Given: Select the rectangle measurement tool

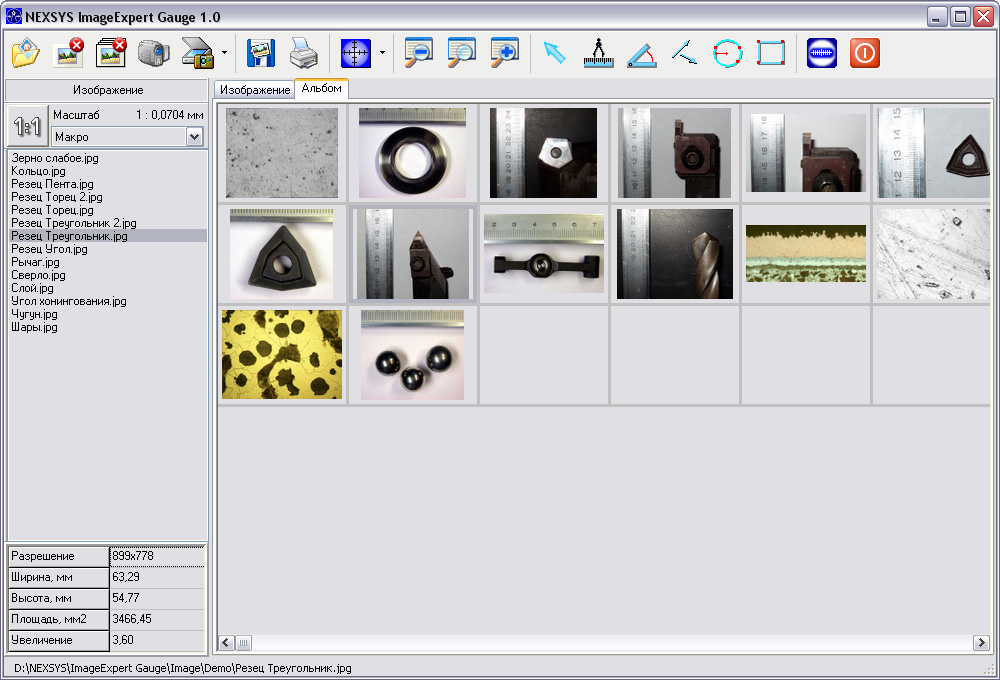Looking at the screenshot, I should 771,53.
